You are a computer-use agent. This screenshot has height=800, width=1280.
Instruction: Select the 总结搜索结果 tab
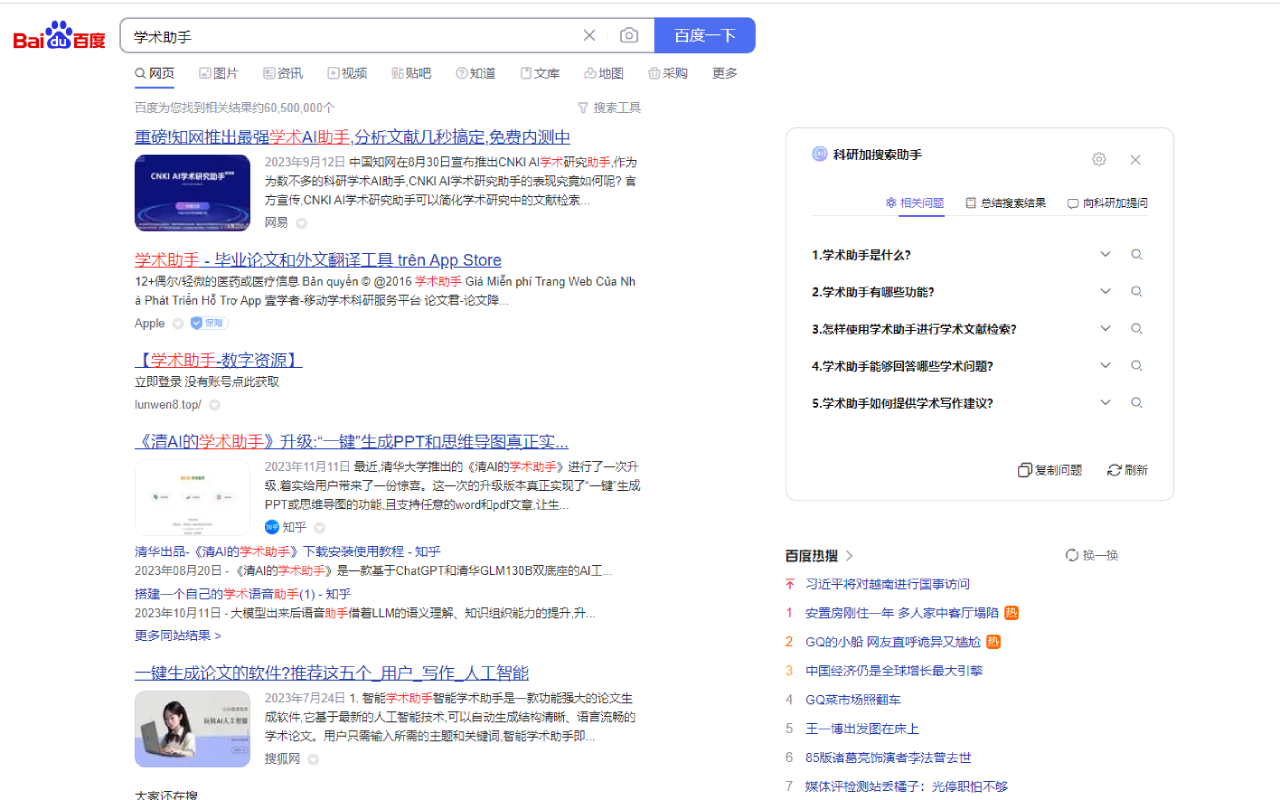(x=1005, y=203)
